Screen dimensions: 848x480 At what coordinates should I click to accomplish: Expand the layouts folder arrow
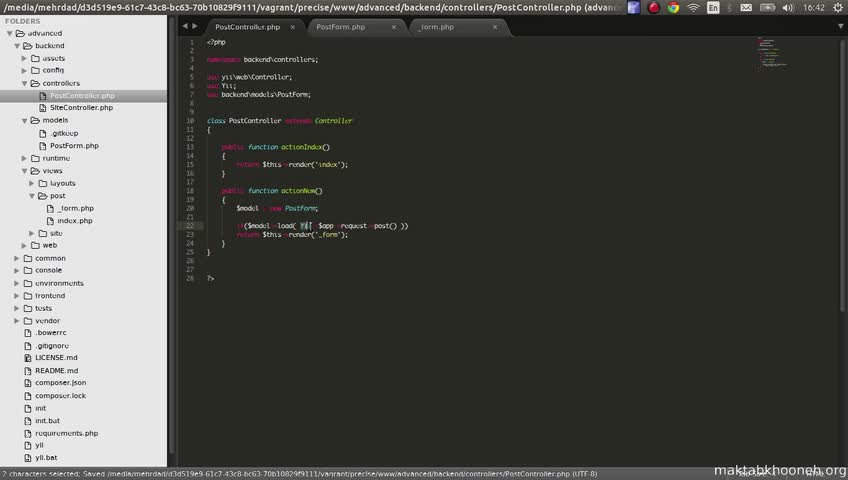32,183
